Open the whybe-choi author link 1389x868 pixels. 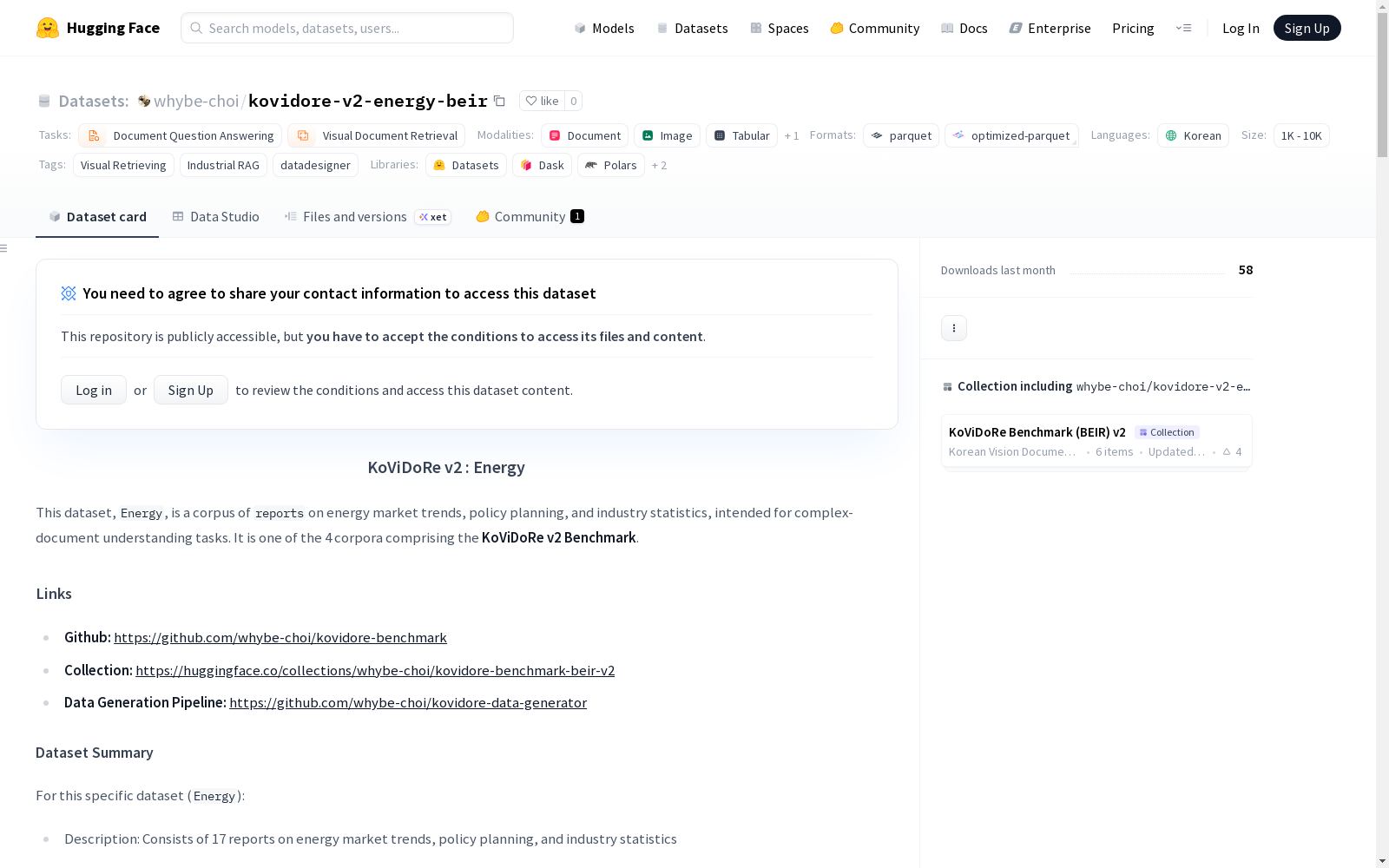point(196,101)
